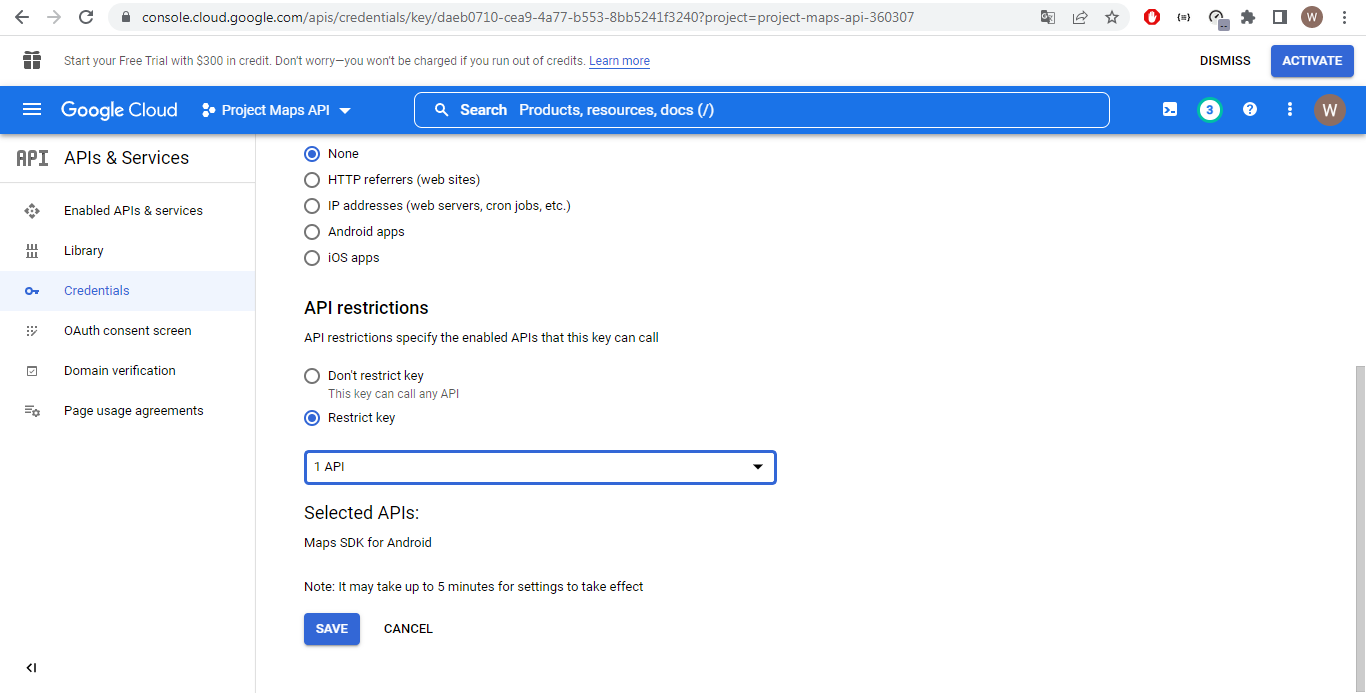Open the Google account avatar W
Image resolution: width=1366 pixels, height=693 pixels.
(1329, 110)
